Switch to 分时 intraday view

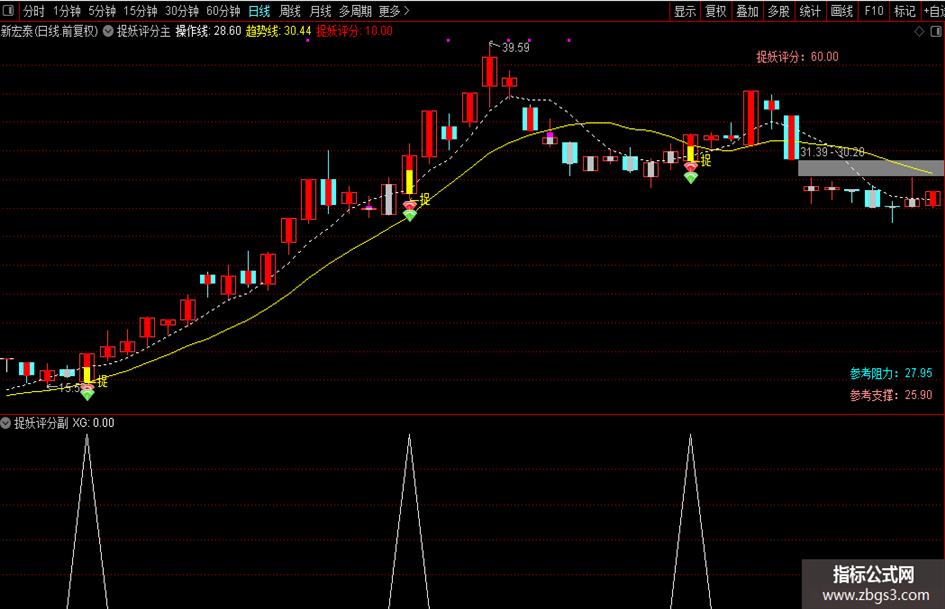[34, 11]
